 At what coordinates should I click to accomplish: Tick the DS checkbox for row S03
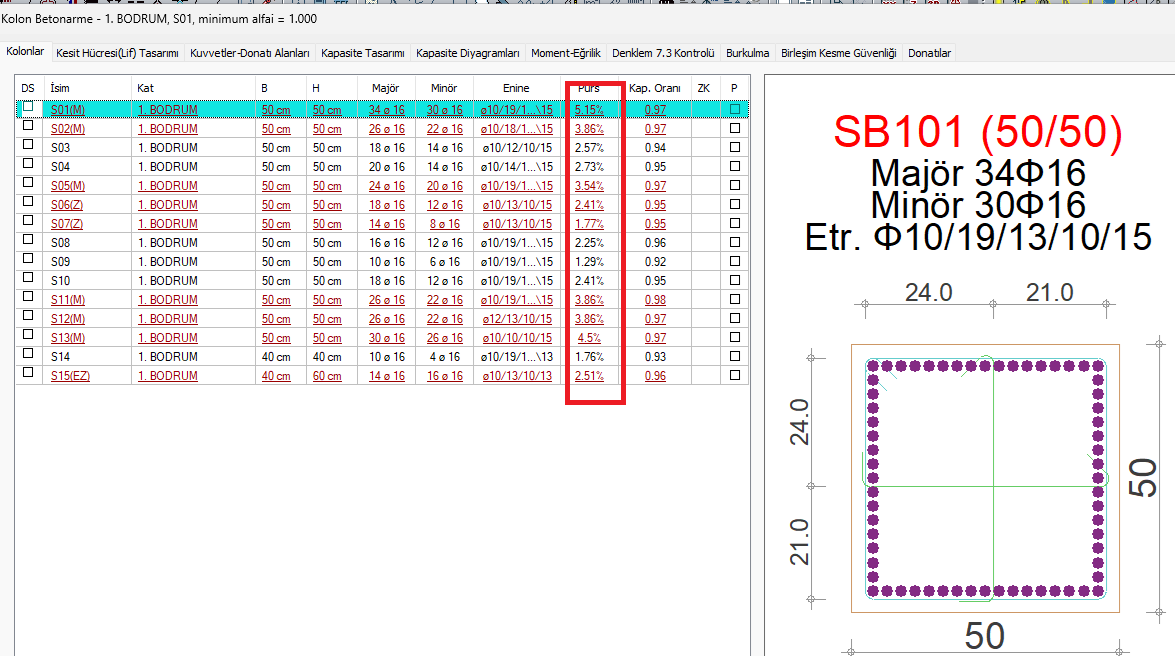(x=28, y=145)
